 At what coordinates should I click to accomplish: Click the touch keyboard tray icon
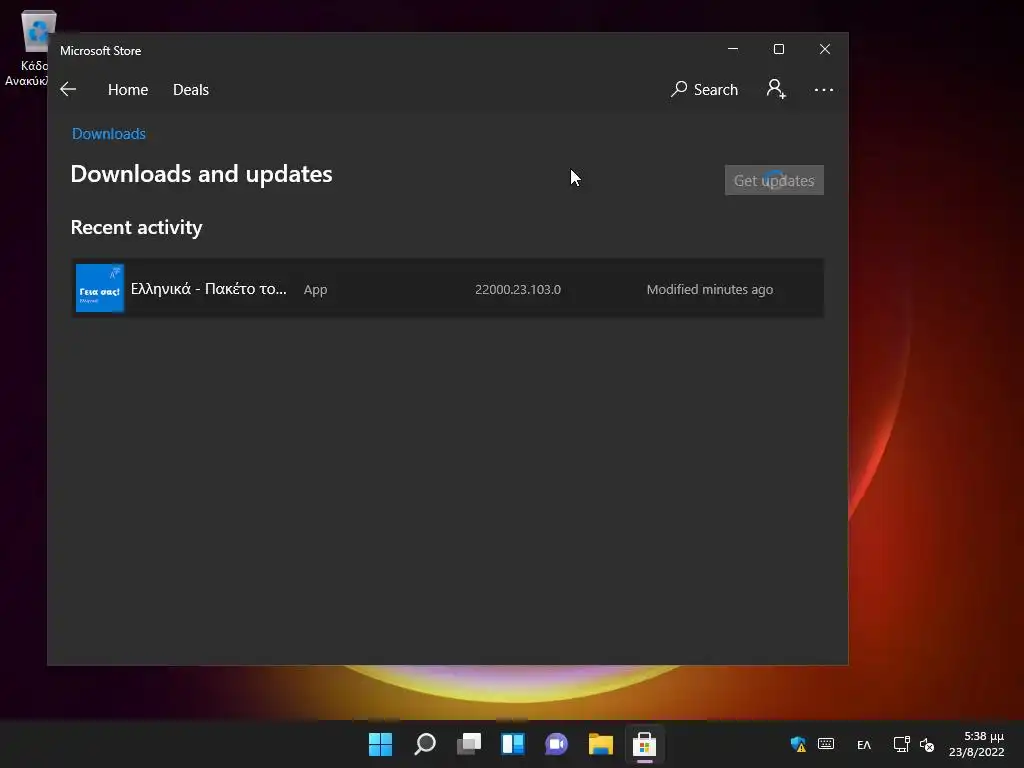point(825,744)
